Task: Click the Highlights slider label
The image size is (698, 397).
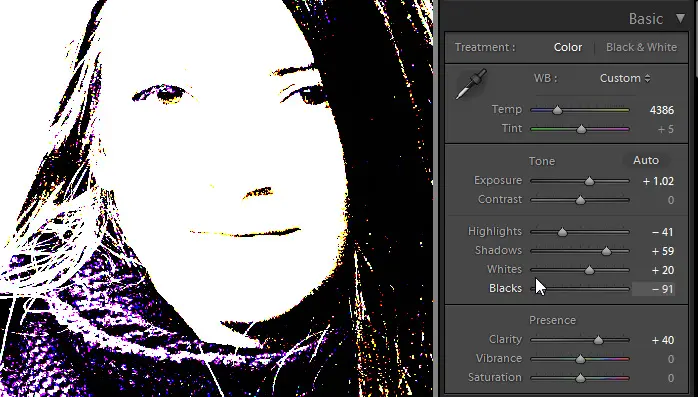Action: point(495,231)
